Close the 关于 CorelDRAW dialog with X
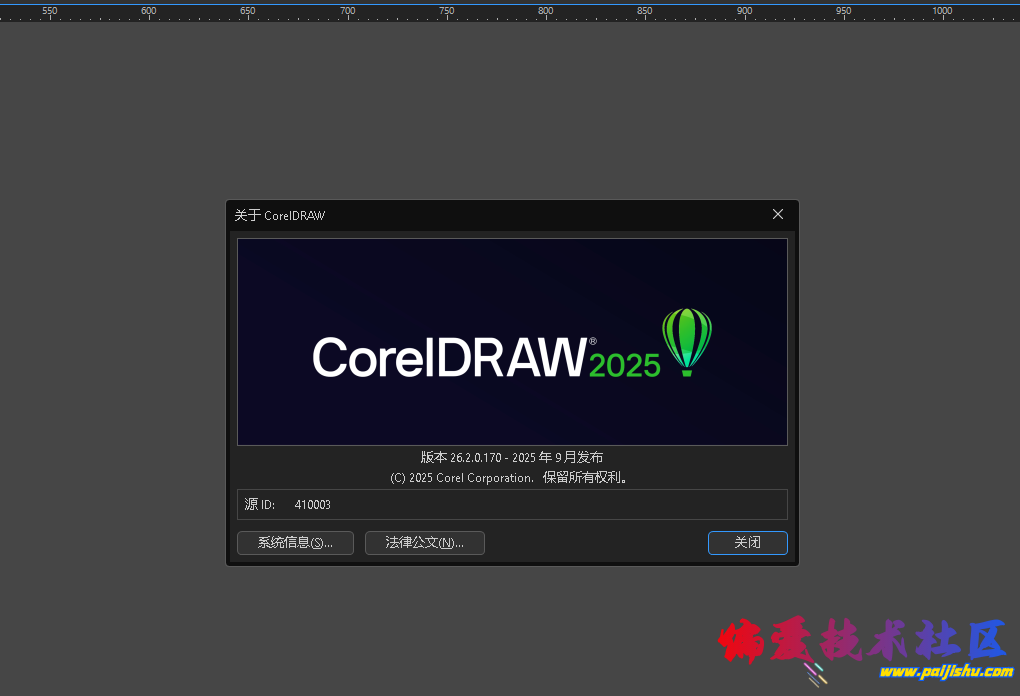Viewport: 1020px width, 696px height. [778, 214]
